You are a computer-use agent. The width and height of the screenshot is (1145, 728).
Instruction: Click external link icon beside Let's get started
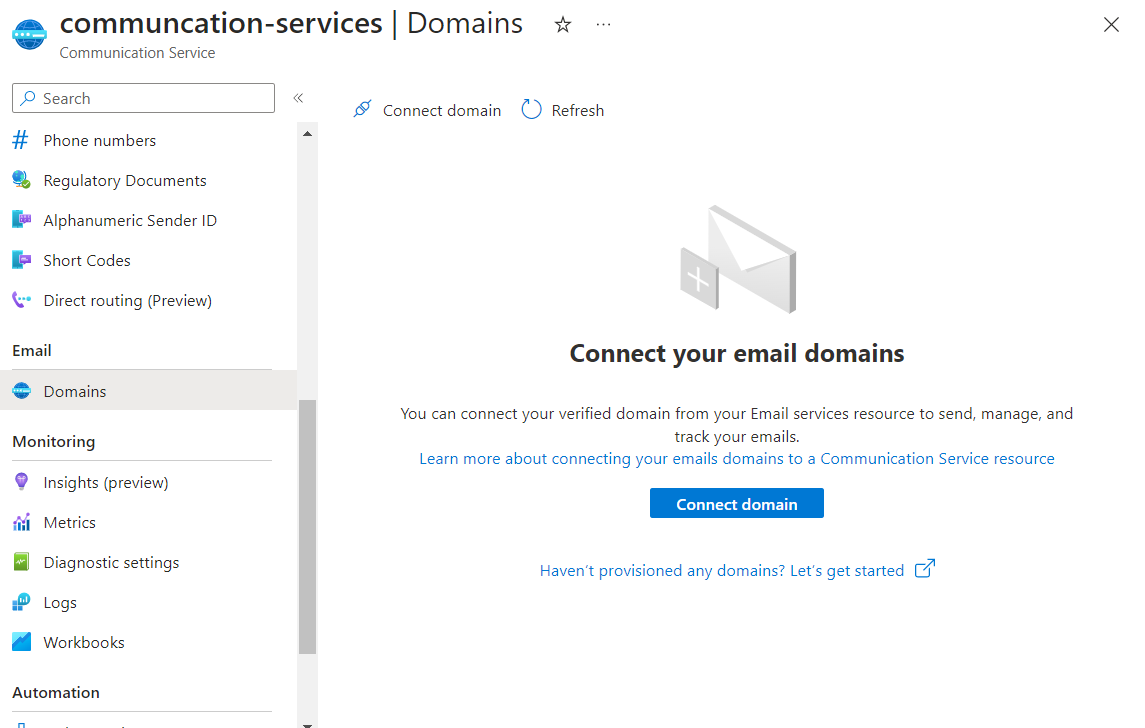pos(924,569)
